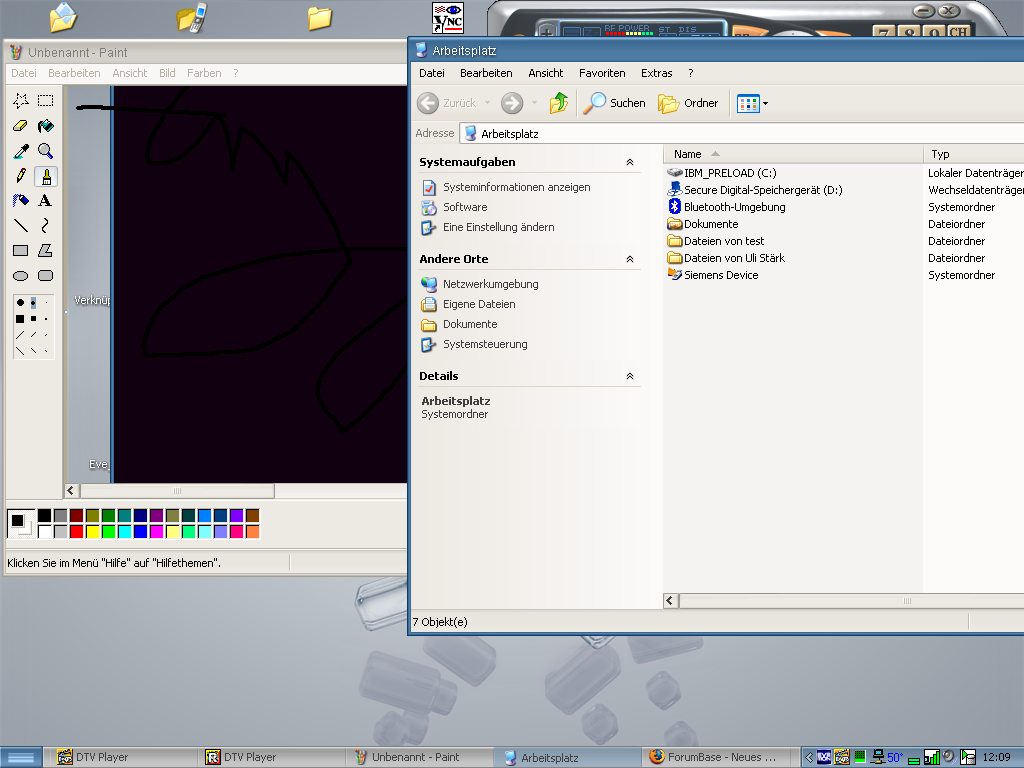This screenshot has width=1024, height=768.
Task: Click the Bluetooth-Umgebung item icon
Action: tap(675, 206)
